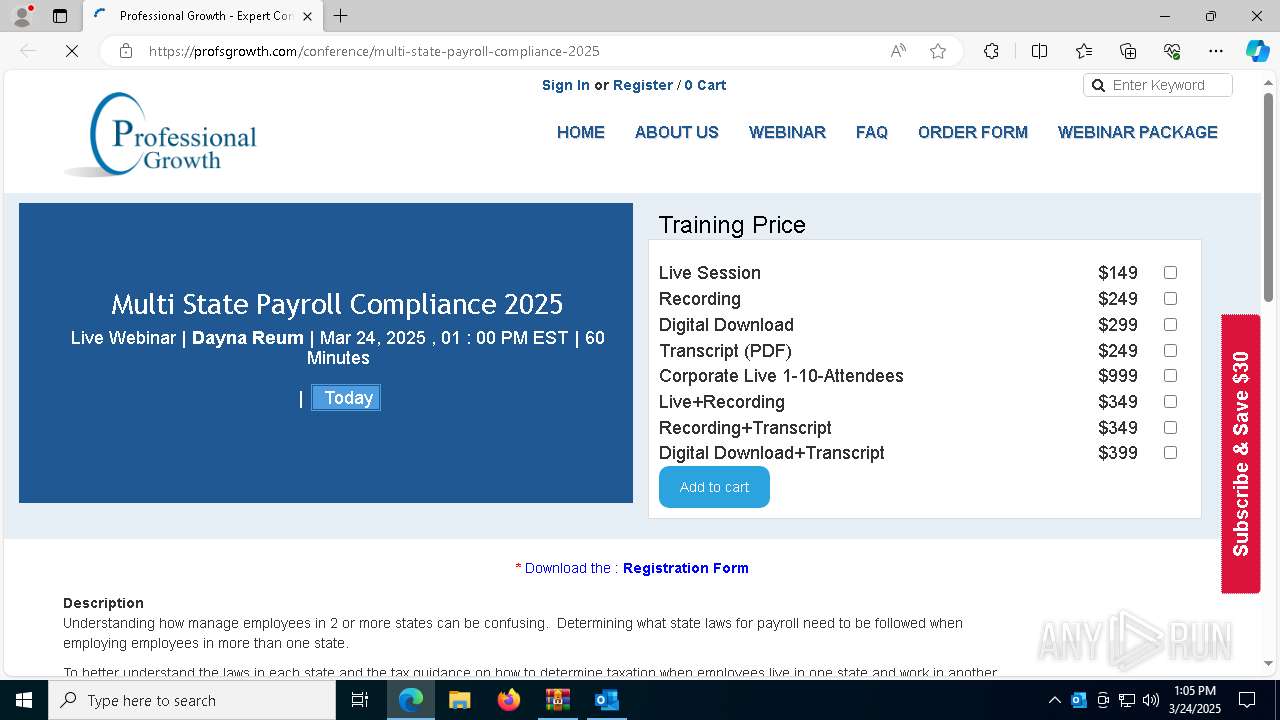Launch the Copilot sidebar

[x=1257, y=51]
